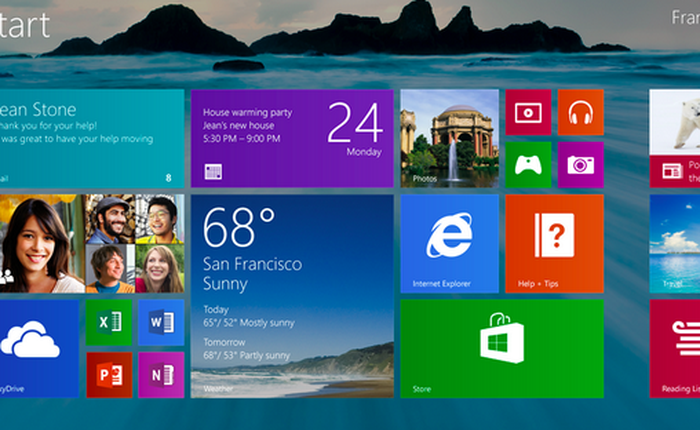Open the News tile with polar bear
Screen dimensions: 700x430
click(x=675, y=138)
